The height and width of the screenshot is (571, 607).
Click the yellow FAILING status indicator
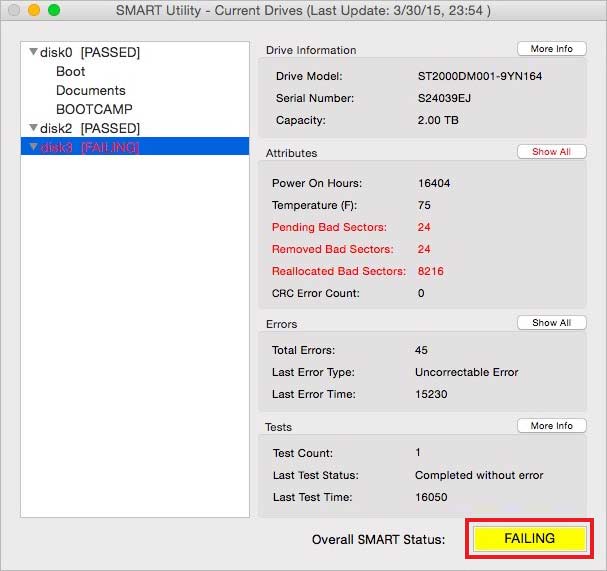[529, 538]
